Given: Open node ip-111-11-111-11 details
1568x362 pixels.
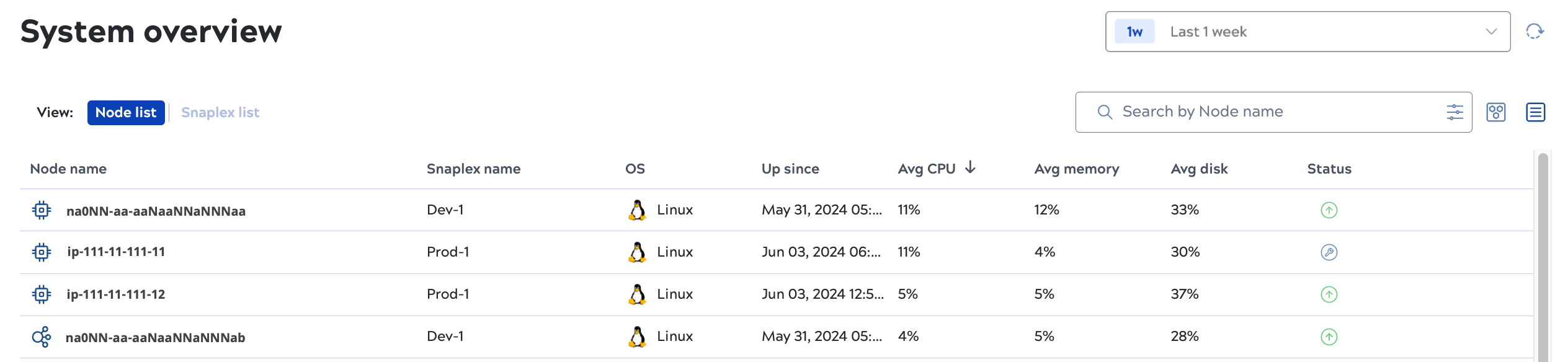Looking at the screenshot, I should (115, 252).
